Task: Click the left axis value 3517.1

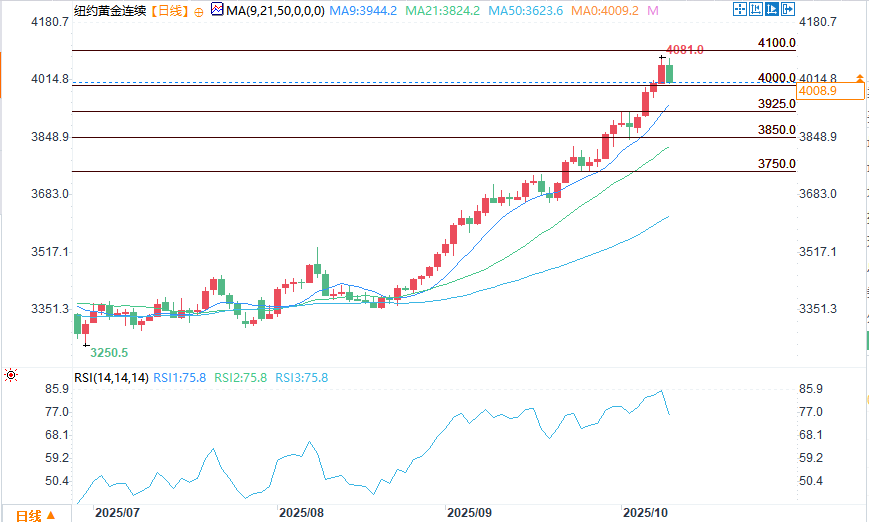Action: coord(50,252)
